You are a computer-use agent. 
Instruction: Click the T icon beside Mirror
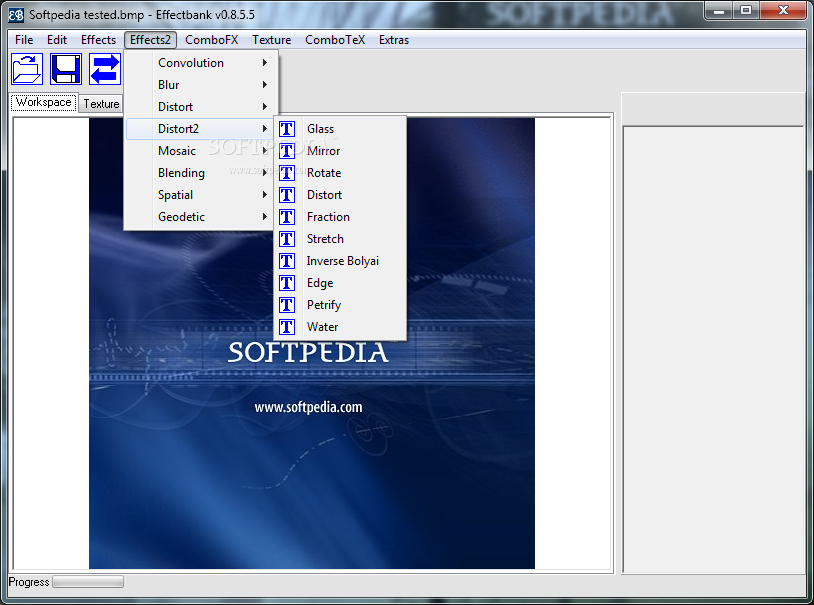pos(287,151)
